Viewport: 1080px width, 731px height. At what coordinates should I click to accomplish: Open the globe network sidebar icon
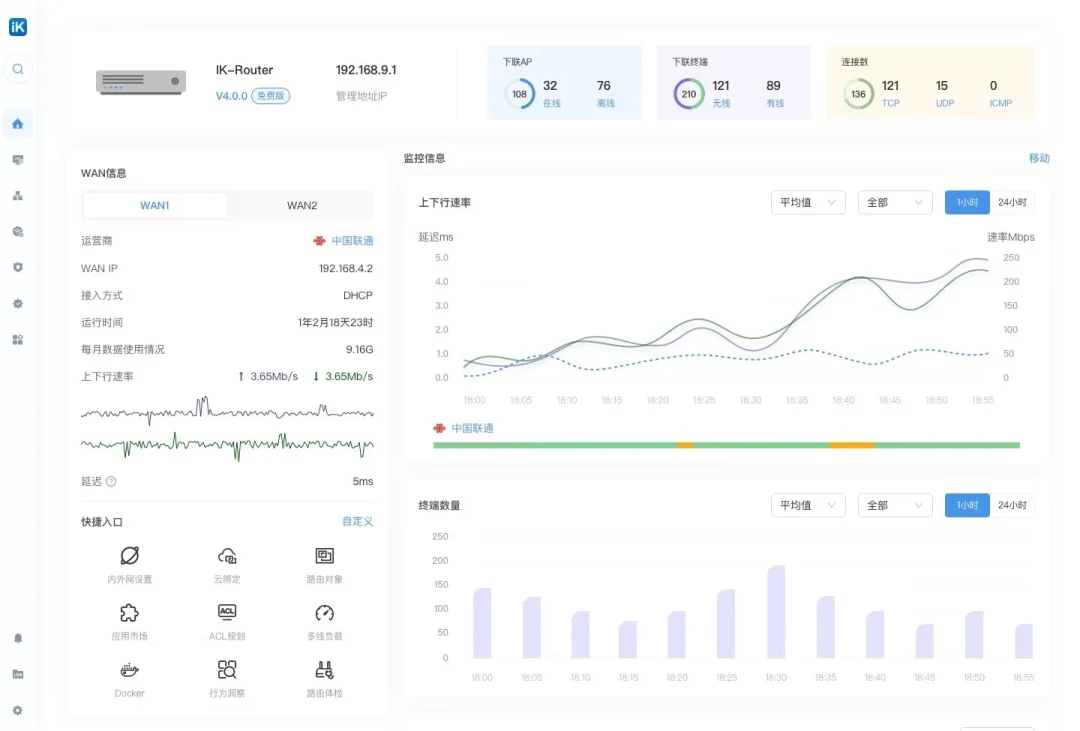click(18, 231)
